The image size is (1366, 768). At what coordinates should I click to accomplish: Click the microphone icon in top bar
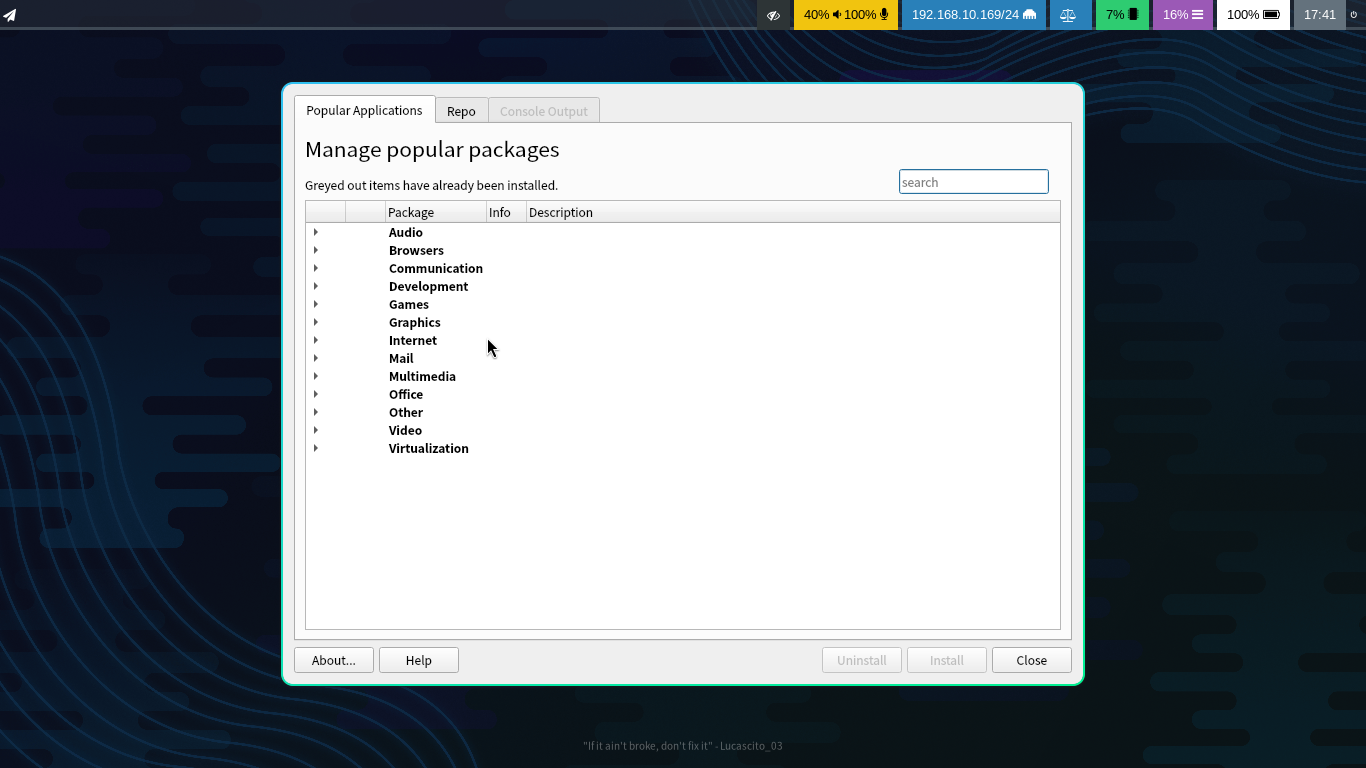tap(884, 15)
